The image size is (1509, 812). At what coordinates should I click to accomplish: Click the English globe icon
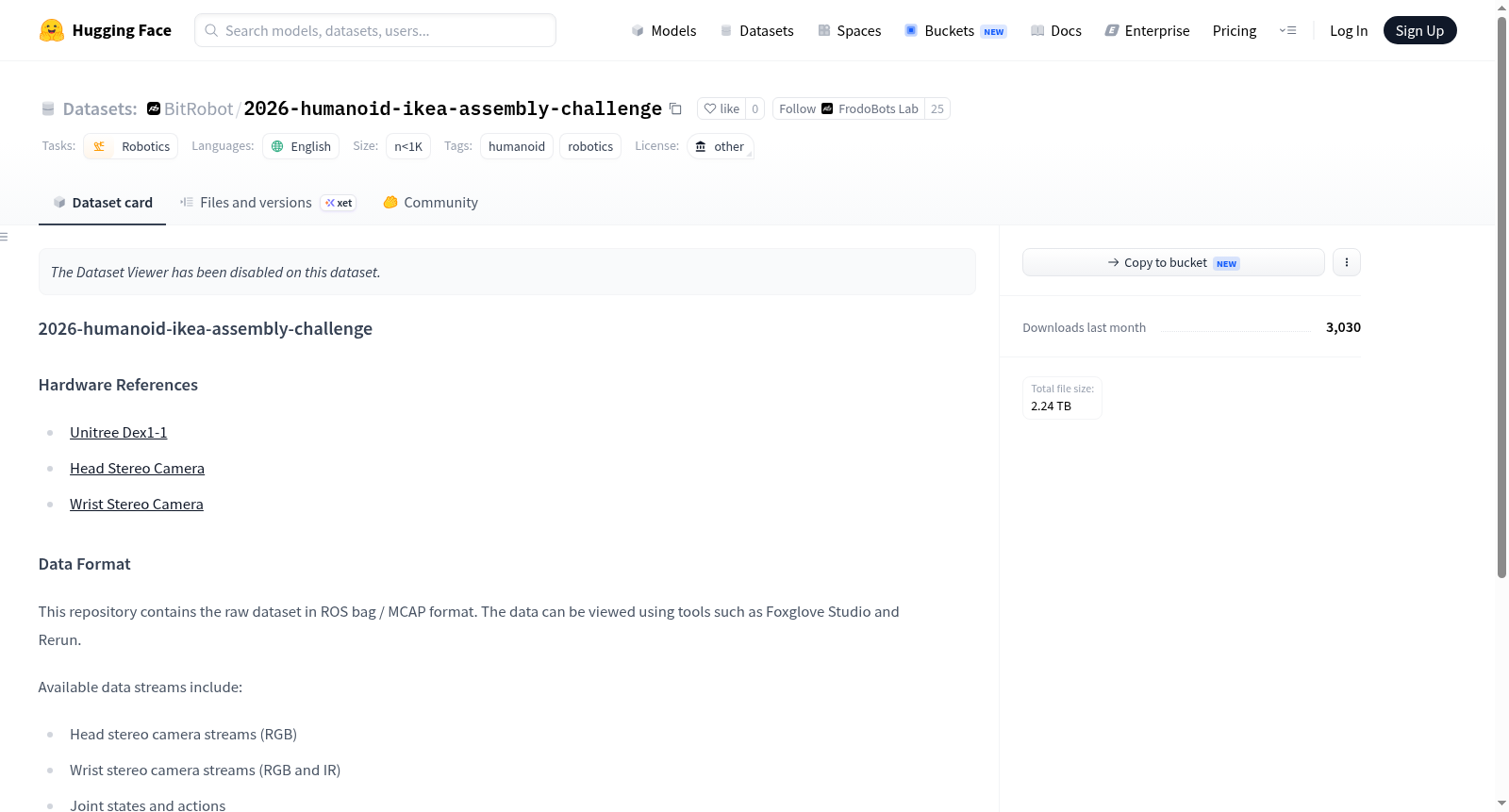tap(277, 146)
